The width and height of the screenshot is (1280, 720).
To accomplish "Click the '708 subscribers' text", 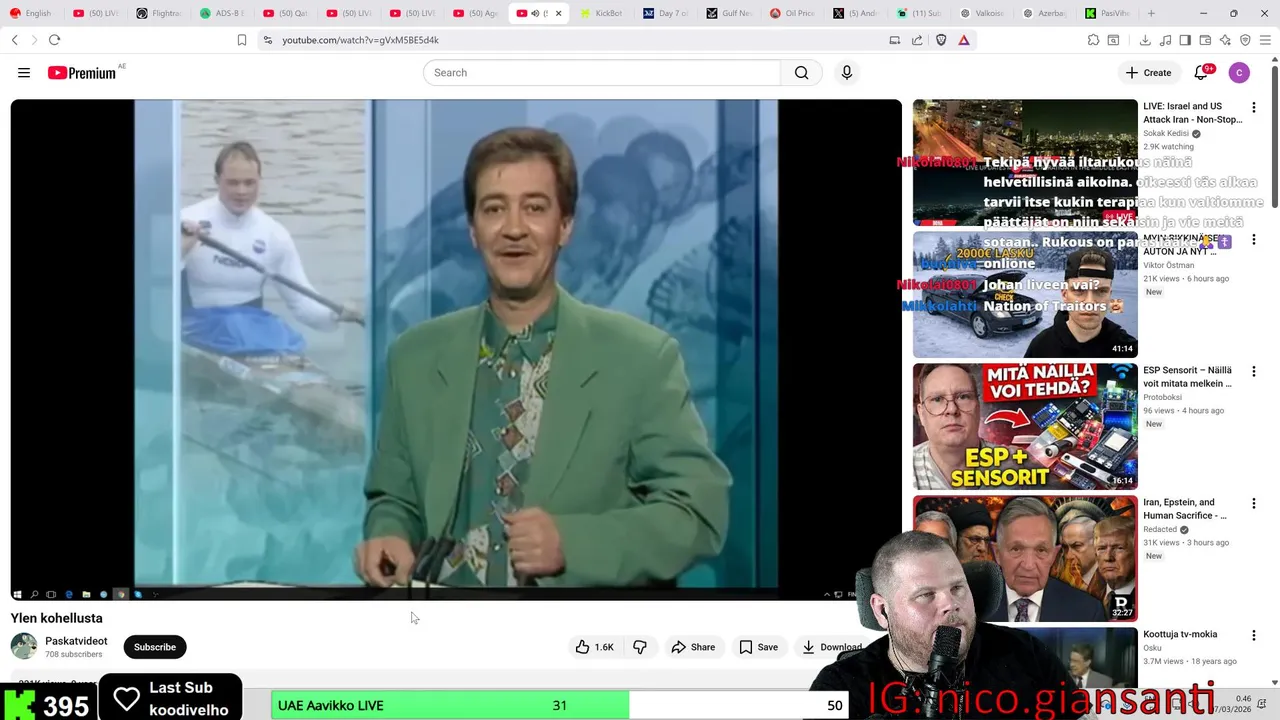I will [x=74, y=654].
